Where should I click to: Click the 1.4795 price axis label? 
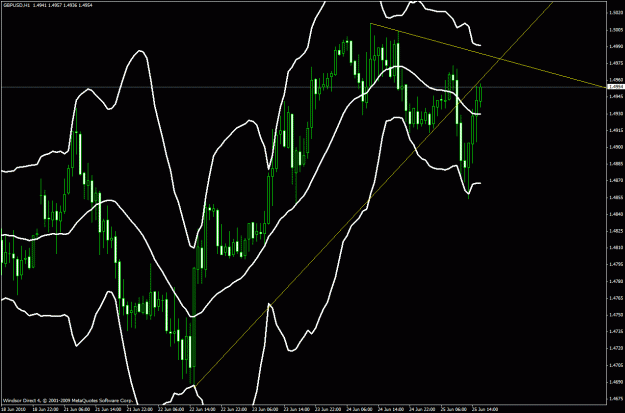[616, 264]
